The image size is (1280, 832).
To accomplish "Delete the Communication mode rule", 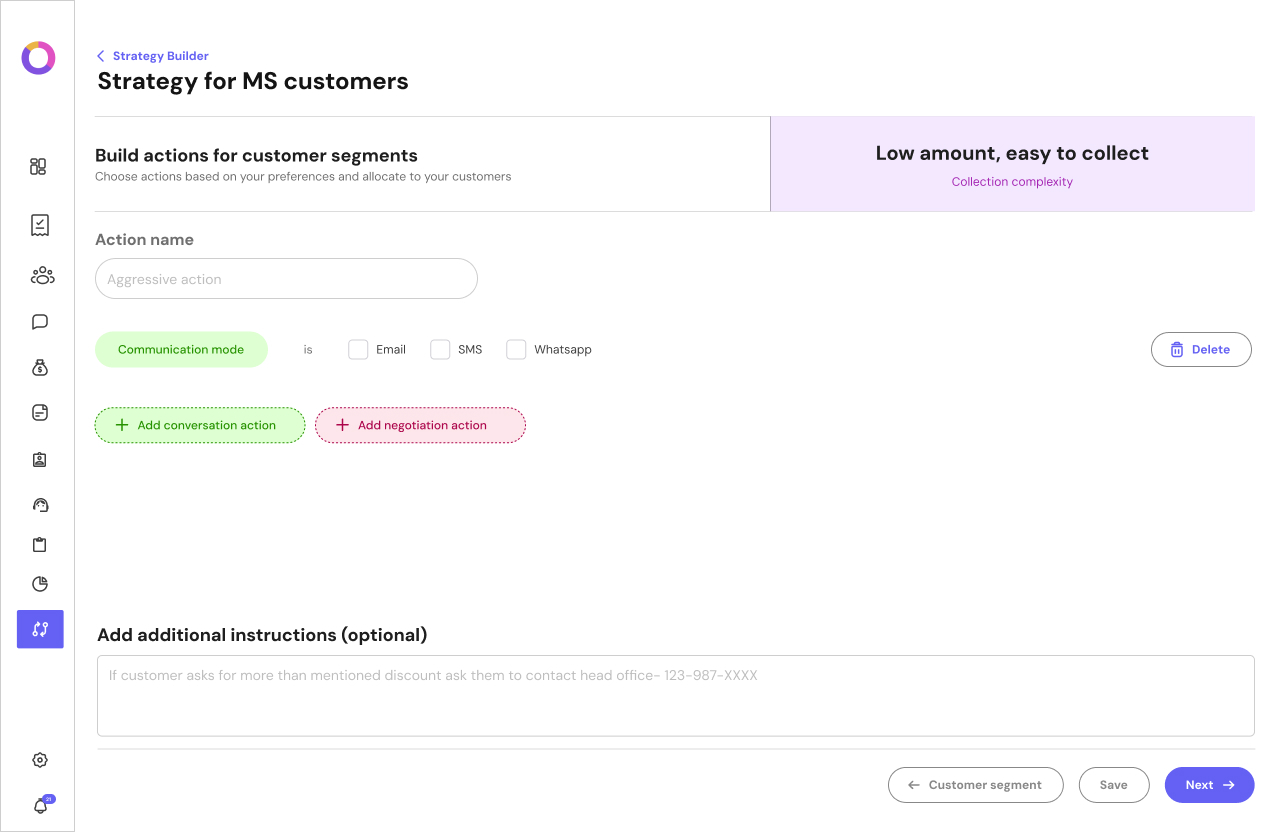I will [1201, 349].
